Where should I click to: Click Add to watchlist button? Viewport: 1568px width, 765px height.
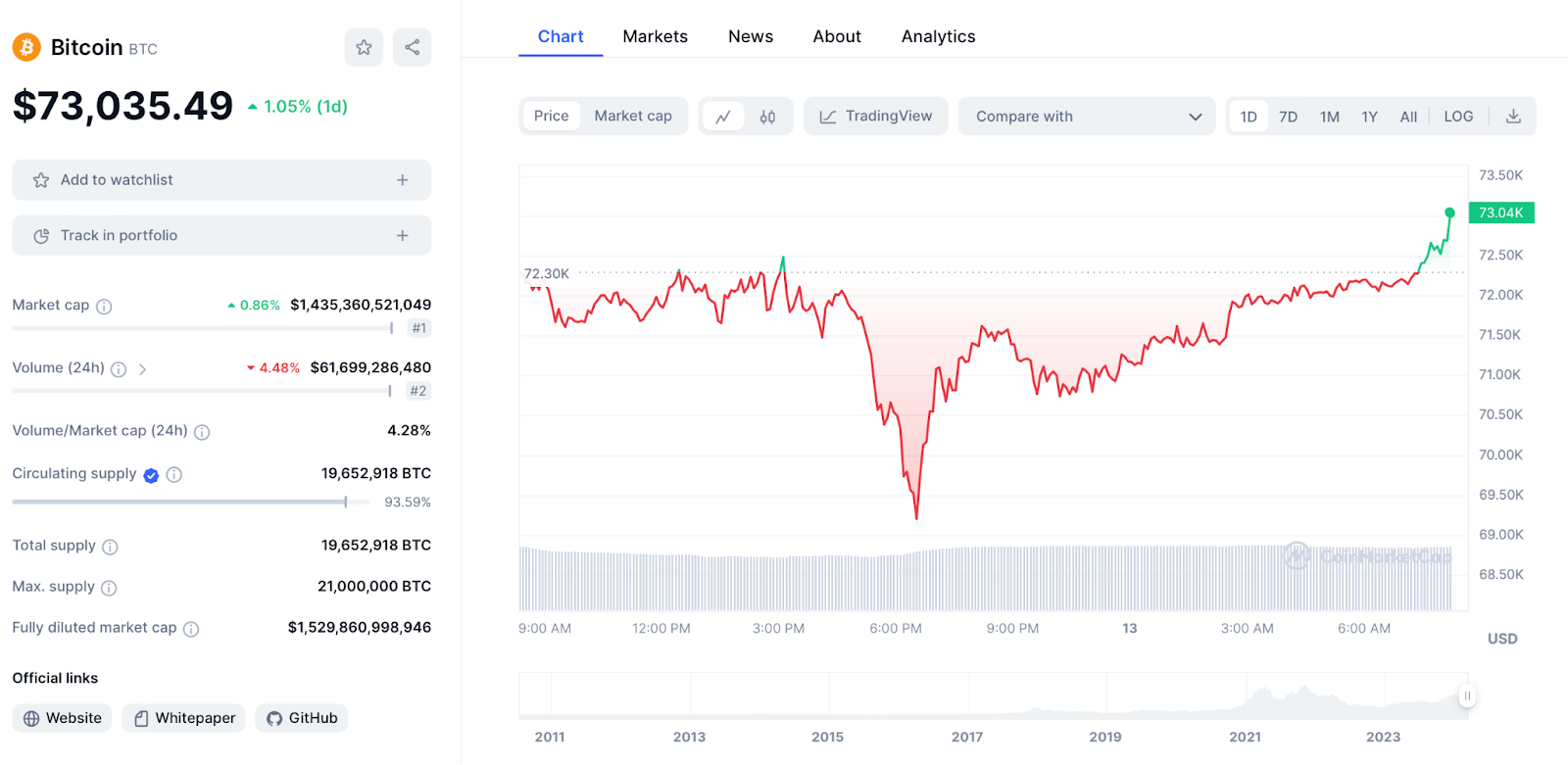221,180
